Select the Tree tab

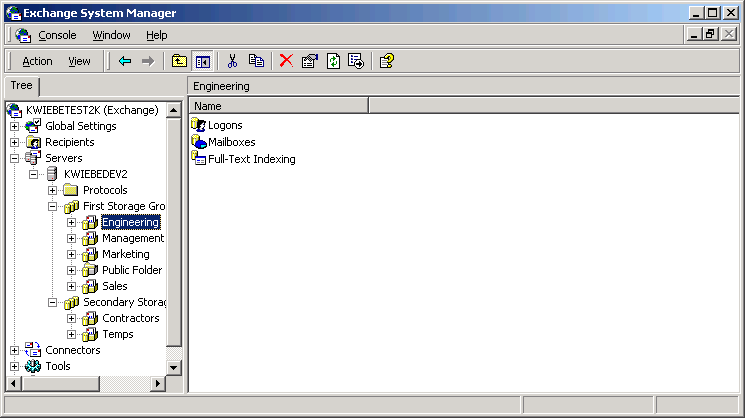pyautogui.click(x=21, y=86)
